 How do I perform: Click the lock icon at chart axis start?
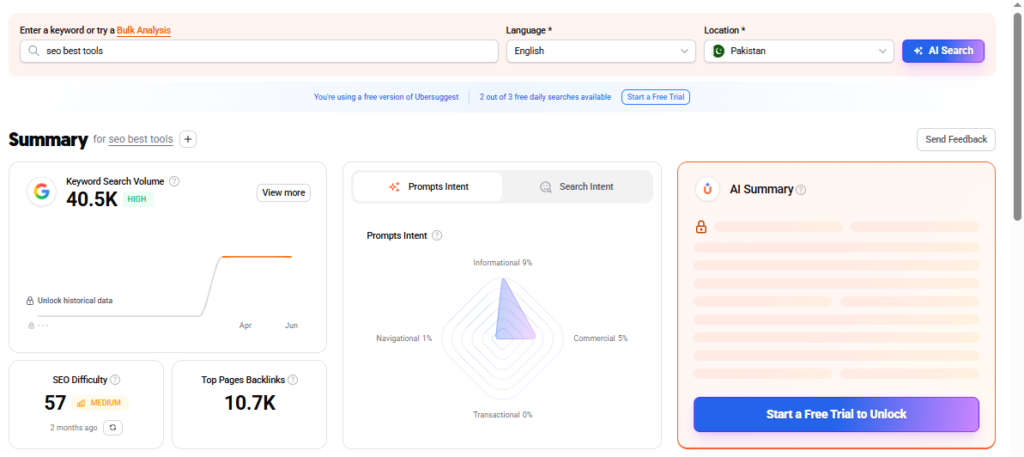point(31,325)
